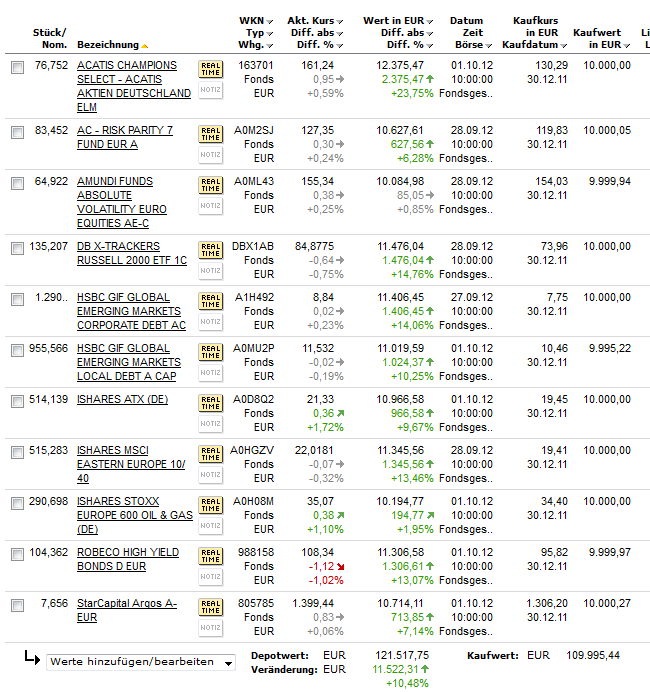Open iShares ATX (DE) link
This screenshot has height=692, width=650.
(x=122, y=399)
